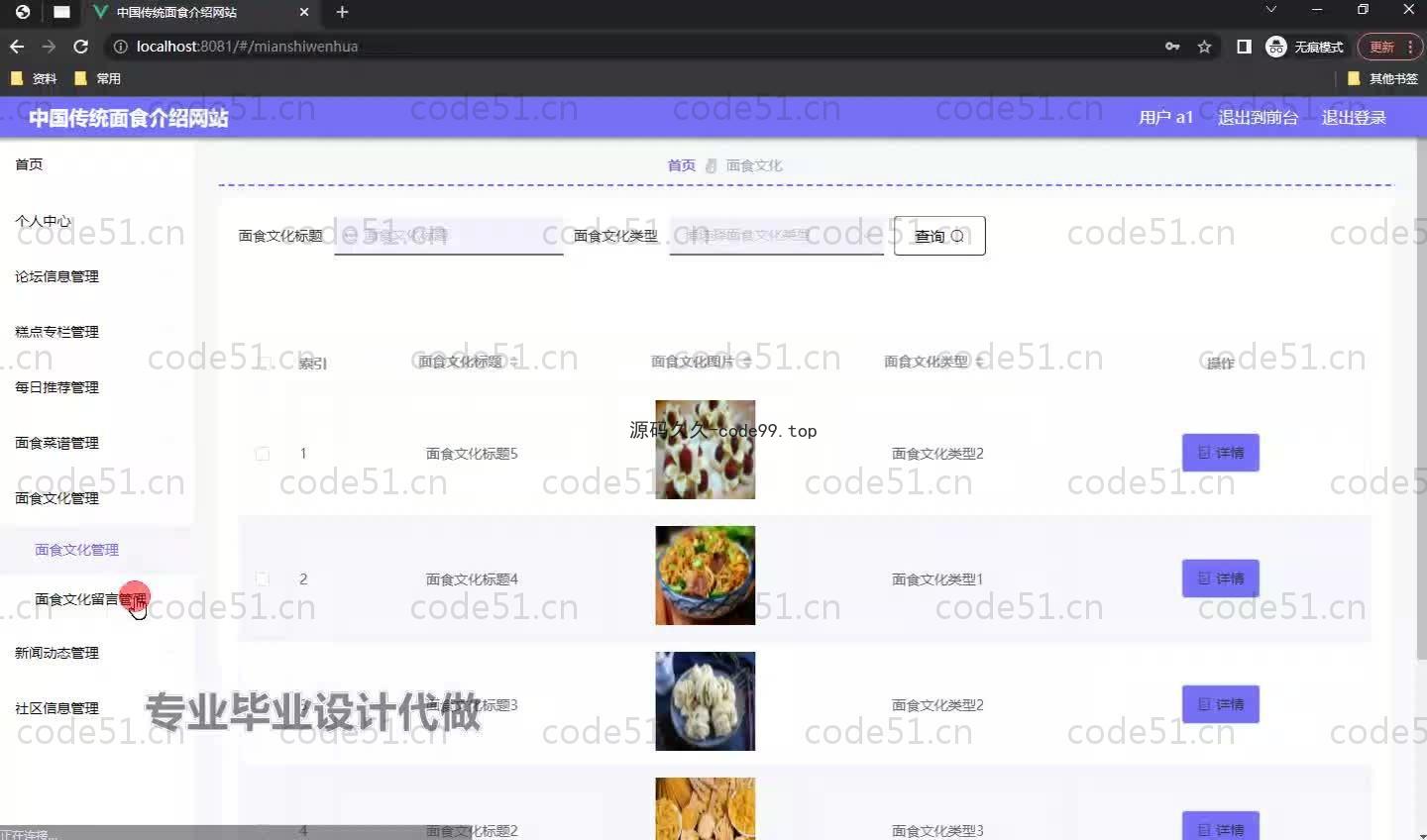1427x840 pixels.
Task: Open a new tab with the plus icon
Action: (x=342, y=12)
